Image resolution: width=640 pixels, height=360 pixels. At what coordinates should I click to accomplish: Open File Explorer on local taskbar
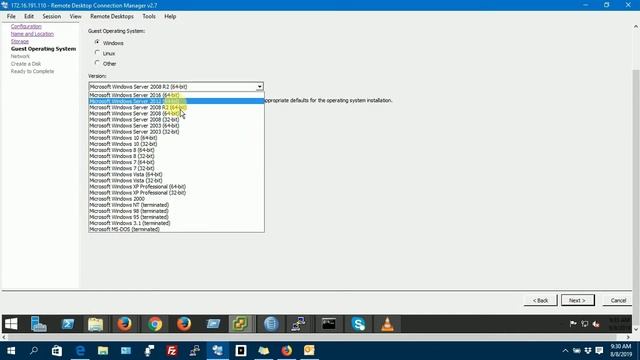coord(103,351)
